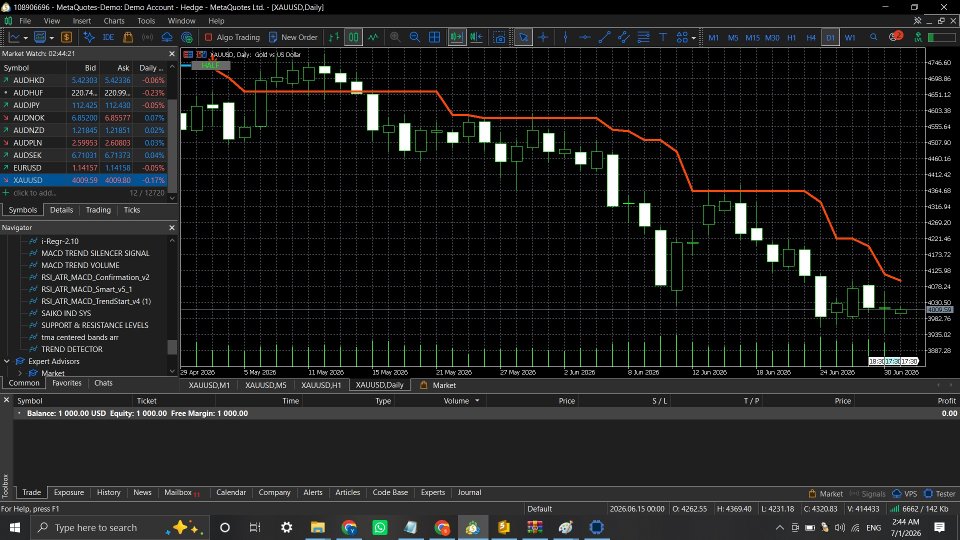960x540 pixels.
Task: Switch chart to line chart type
Action: tap(373, 37)
